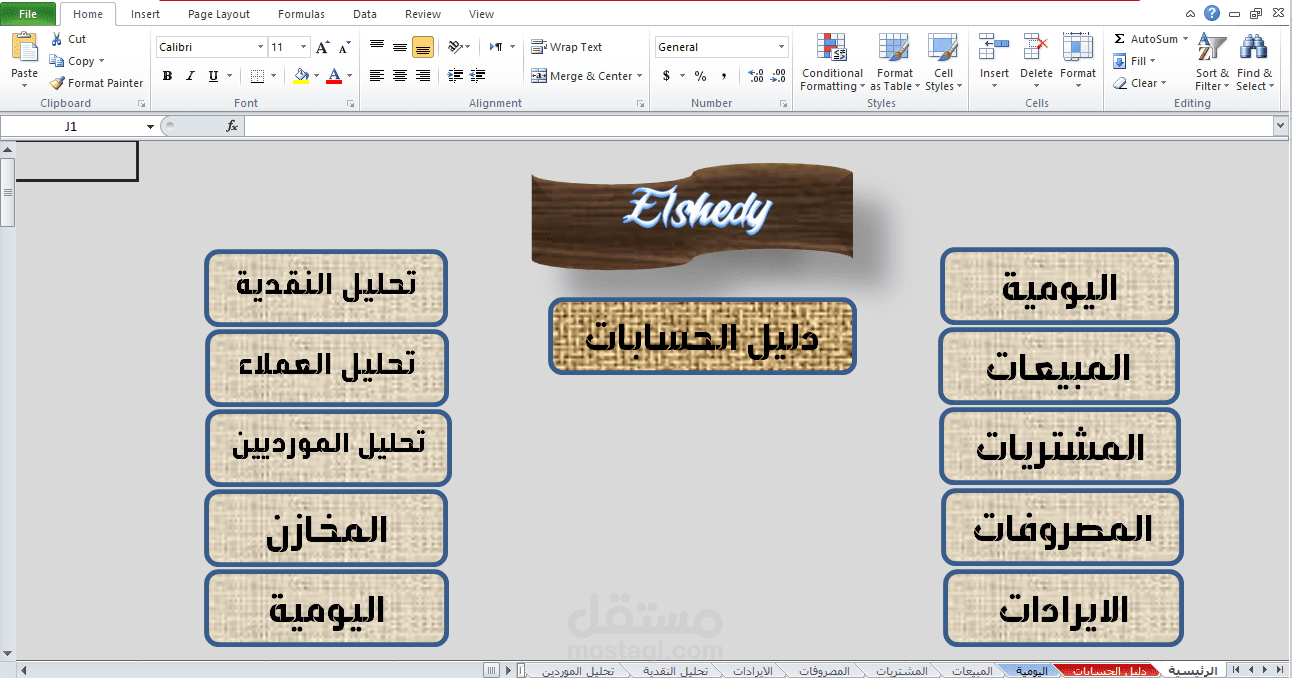Toggle Top Align
Image resolution: width=1292 pixels, height=678 pixels.
[377, 47]
